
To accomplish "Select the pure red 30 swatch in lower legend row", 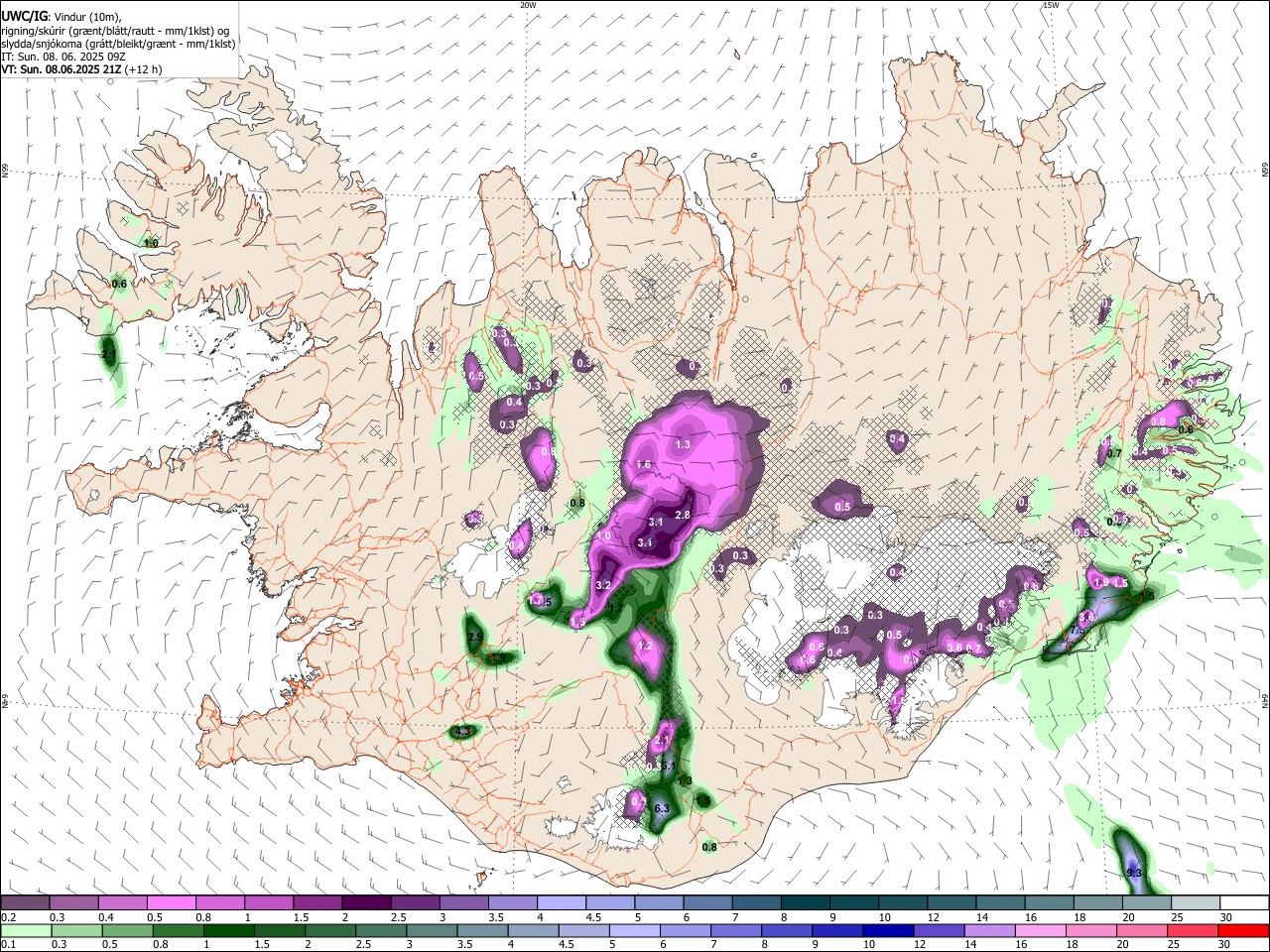I will (x=1243, y=930).
